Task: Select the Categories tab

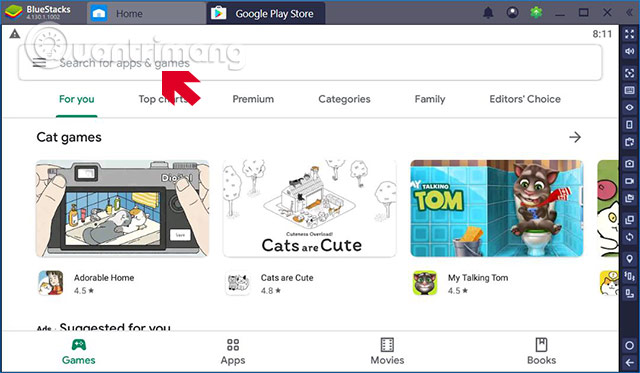Action: (x=344, y=99)
